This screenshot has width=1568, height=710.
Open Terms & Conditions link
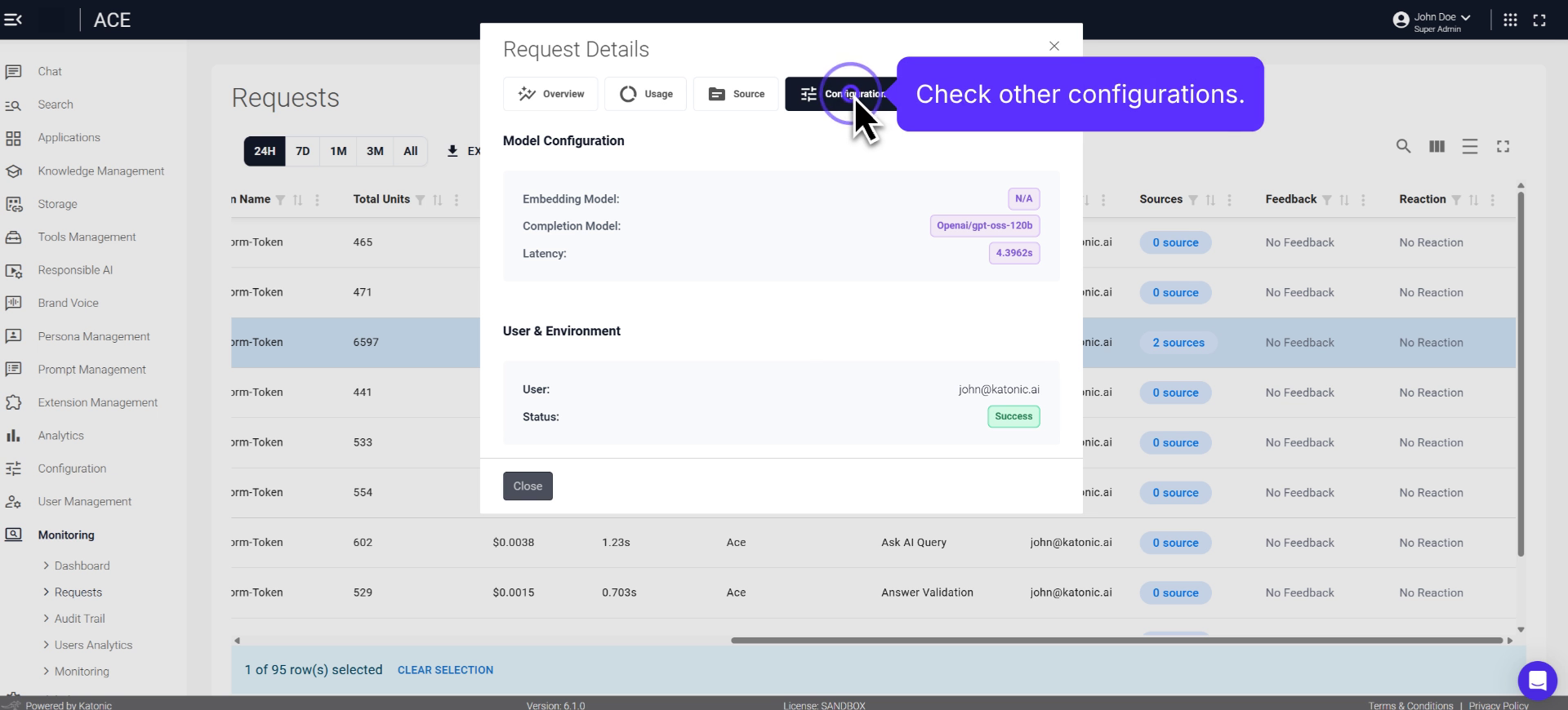tap(1410, 705)
